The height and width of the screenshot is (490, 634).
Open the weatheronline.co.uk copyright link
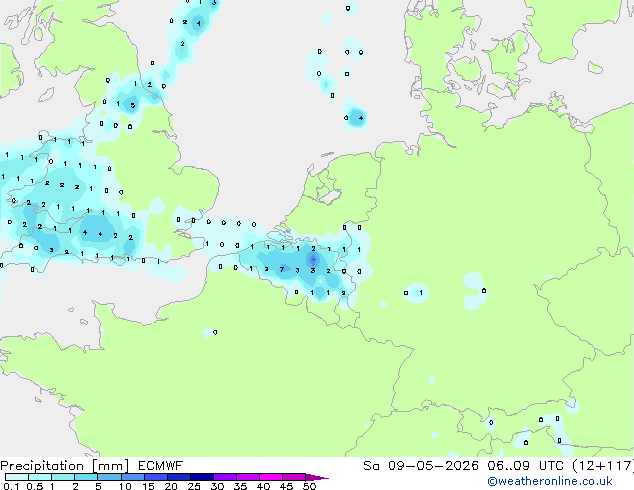pos(550,481)
